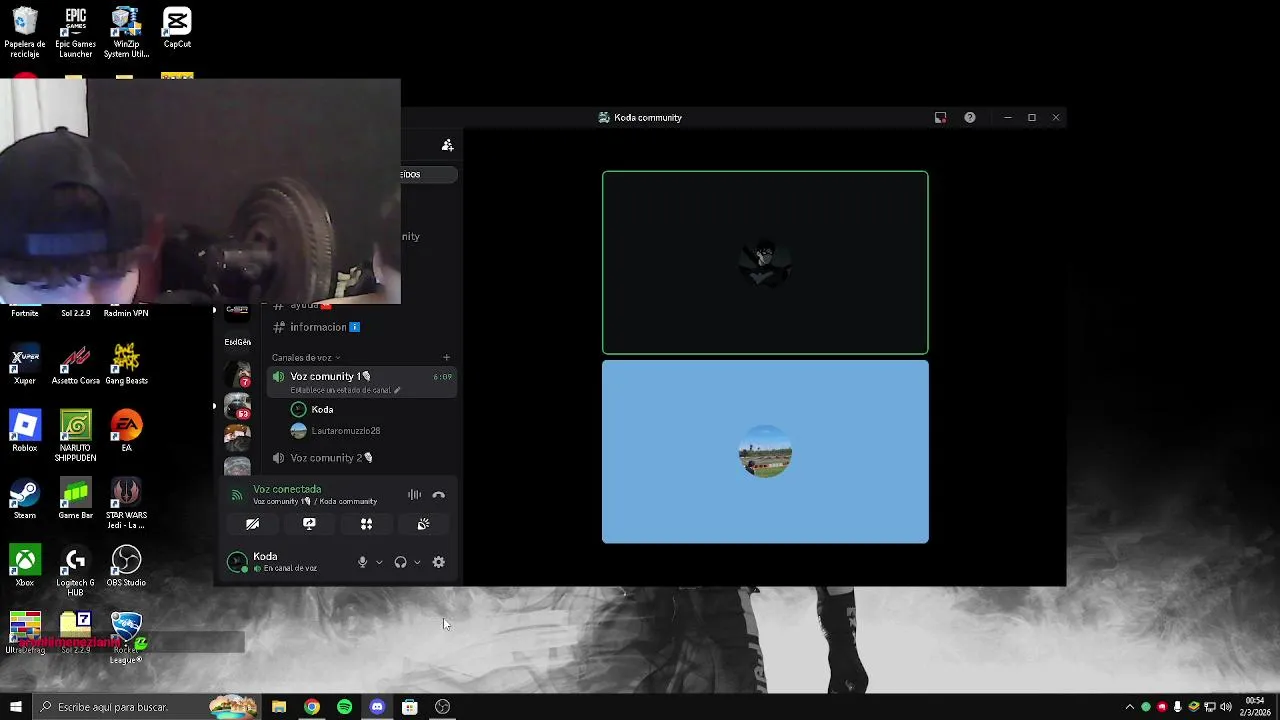Open Epic Games Launcher desktop shortcut
The height and width of the screenshot is (720, 1280).
tap(75, 32)
